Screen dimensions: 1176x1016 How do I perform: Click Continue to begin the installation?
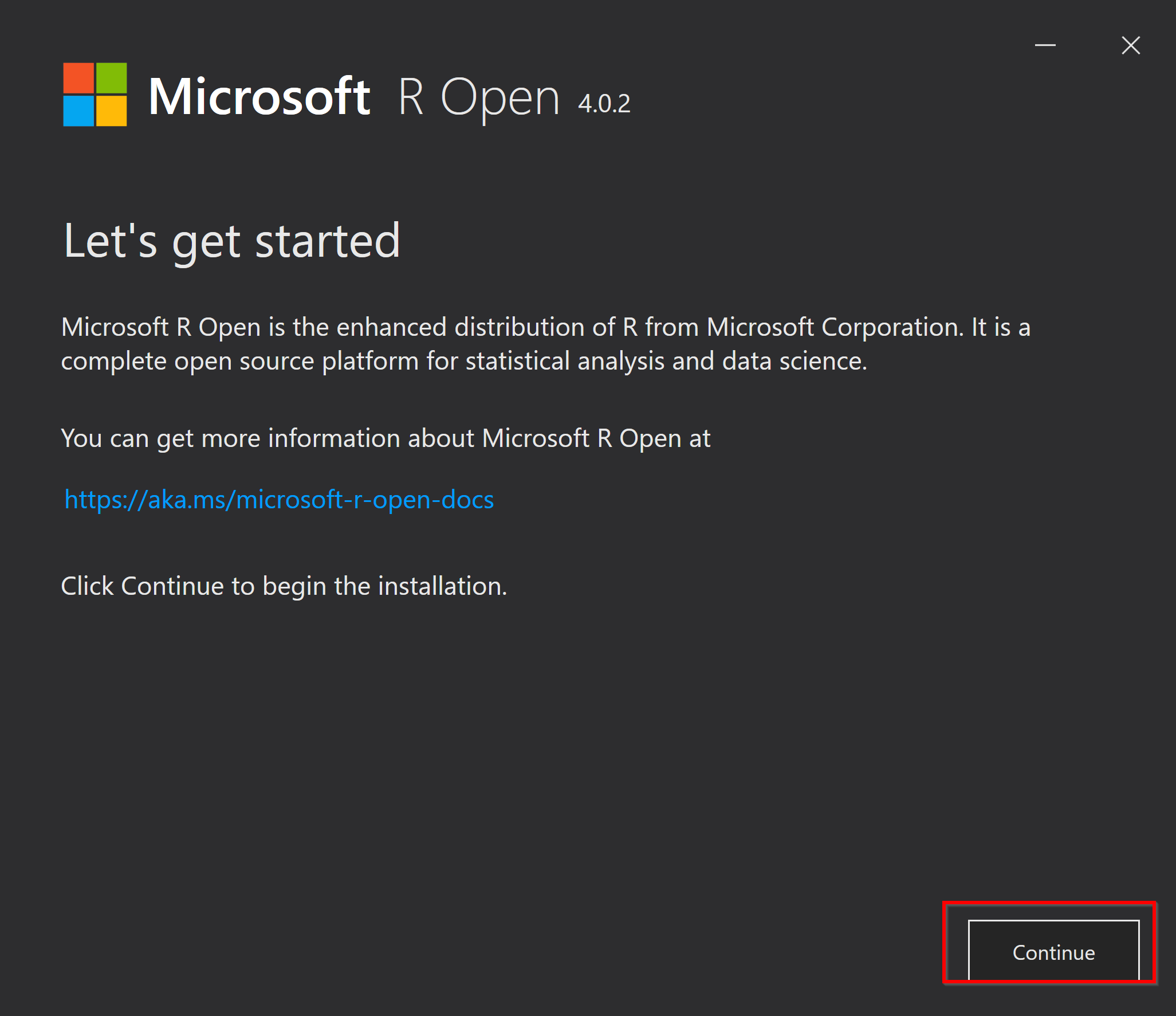pos(1053,951)
